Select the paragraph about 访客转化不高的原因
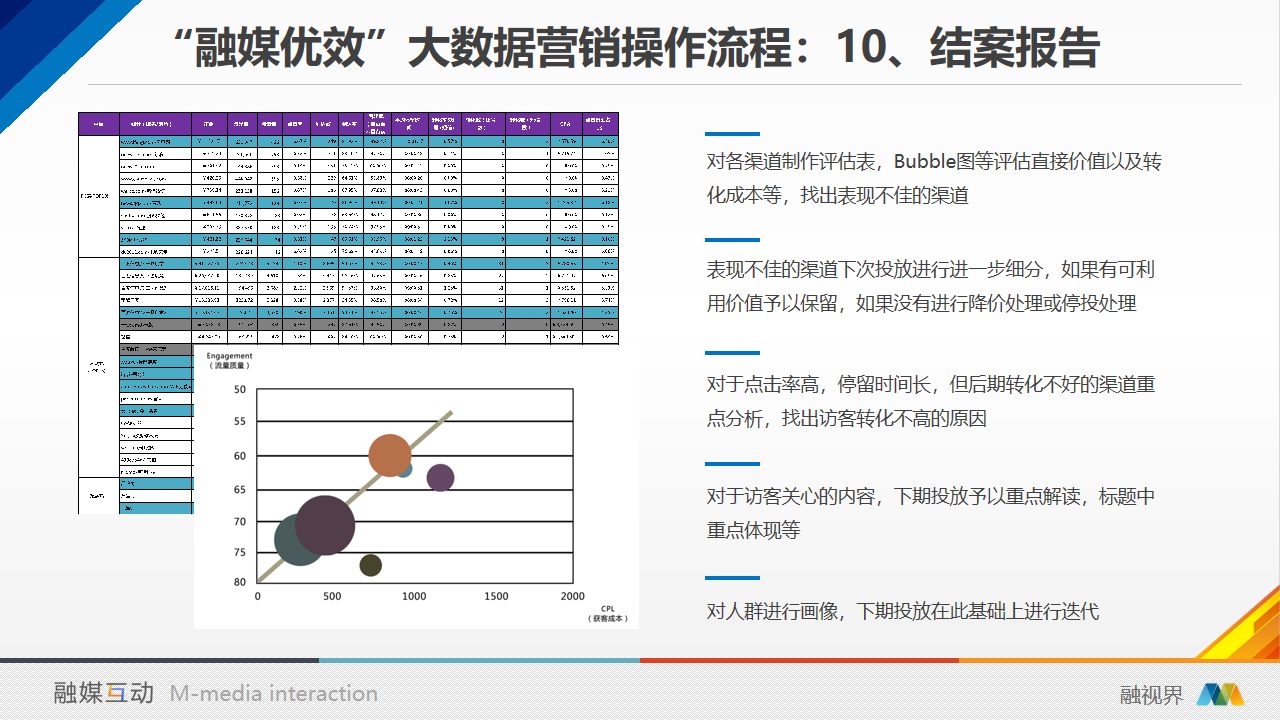 (930, 401)
